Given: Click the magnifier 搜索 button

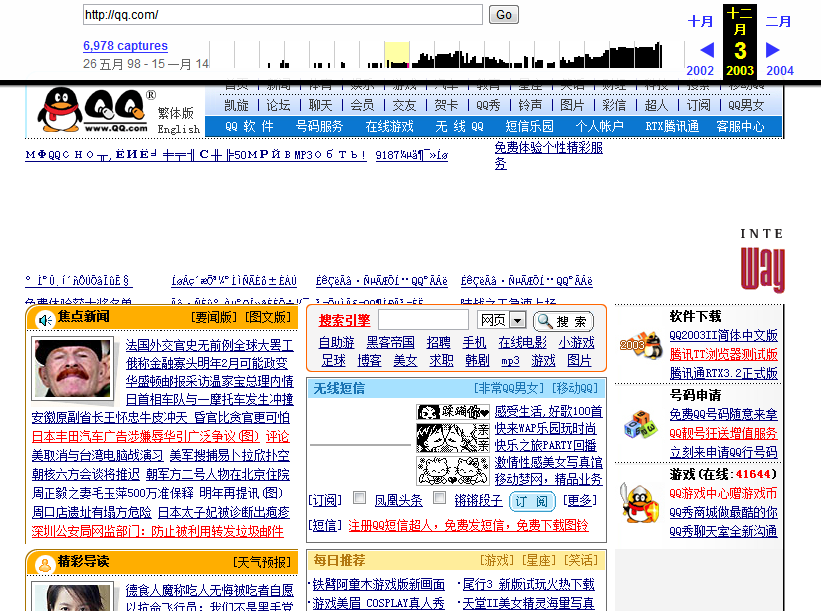Looking at the screenshot, I should click(x=563, y=321).
